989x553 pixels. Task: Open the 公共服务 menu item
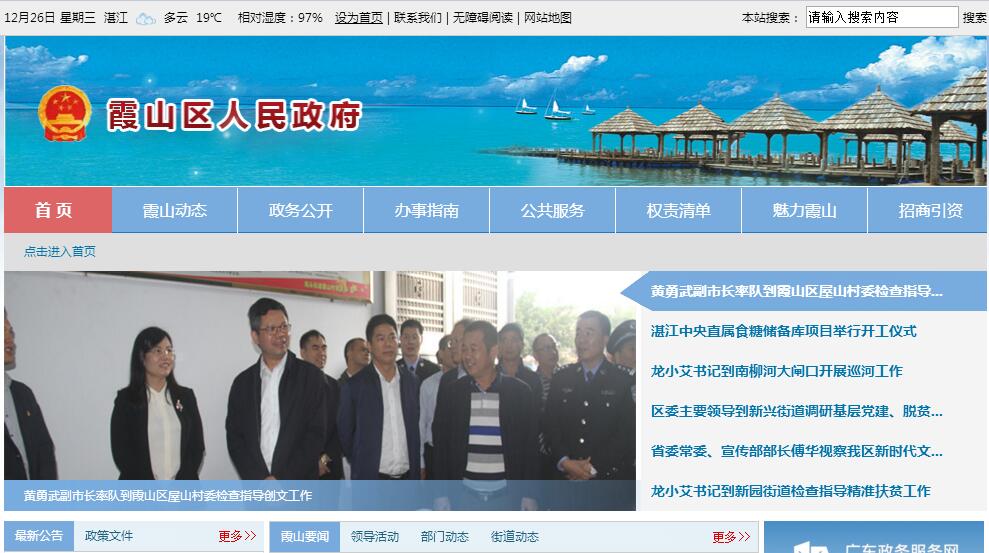[x=553, y=210]
